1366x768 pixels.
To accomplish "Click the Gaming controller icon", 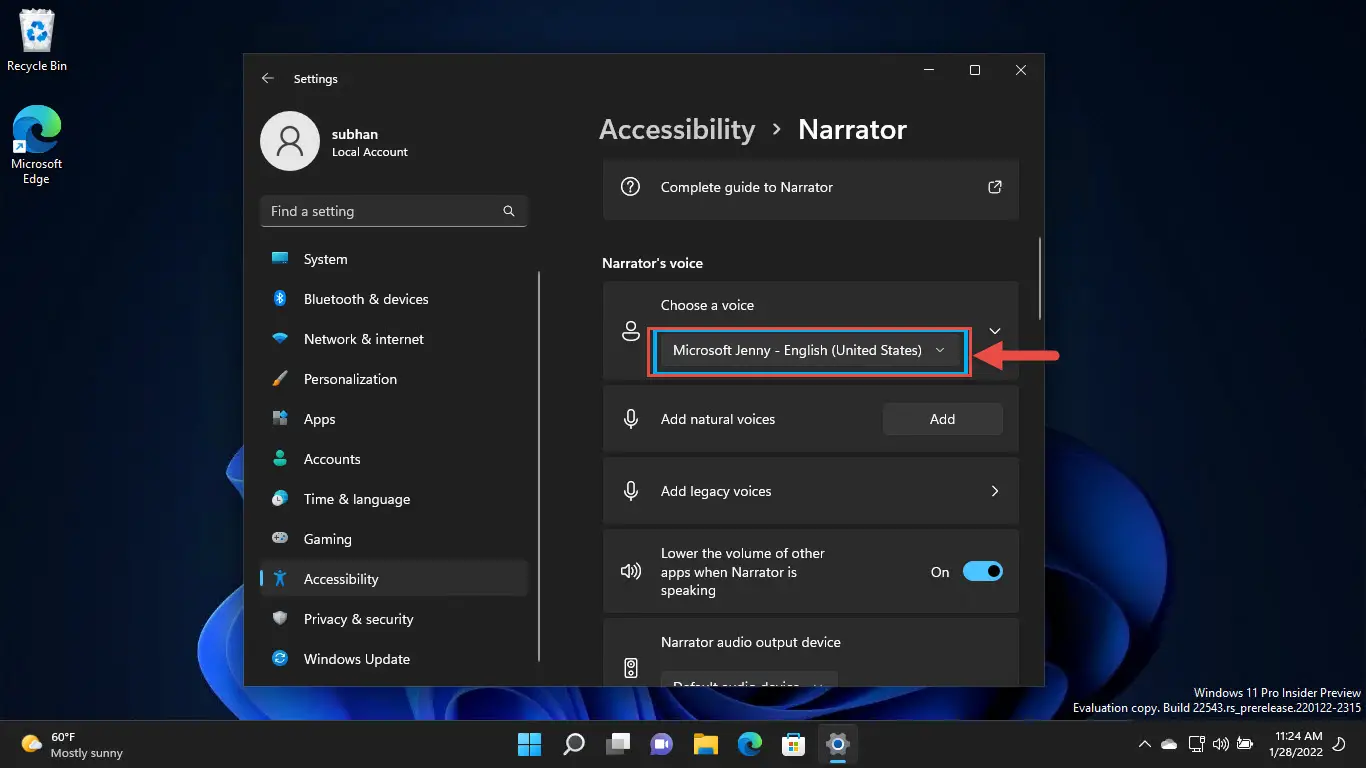I will pos(281,539).
